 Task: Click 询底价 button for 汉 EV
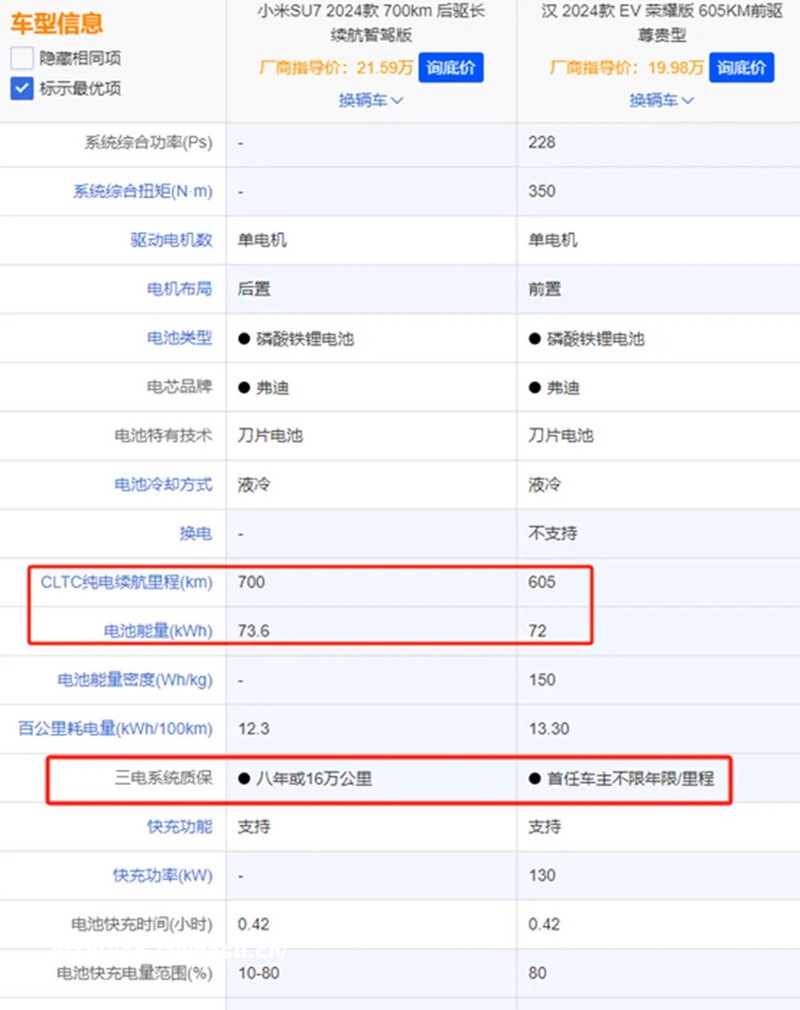(x=741, y=68)
